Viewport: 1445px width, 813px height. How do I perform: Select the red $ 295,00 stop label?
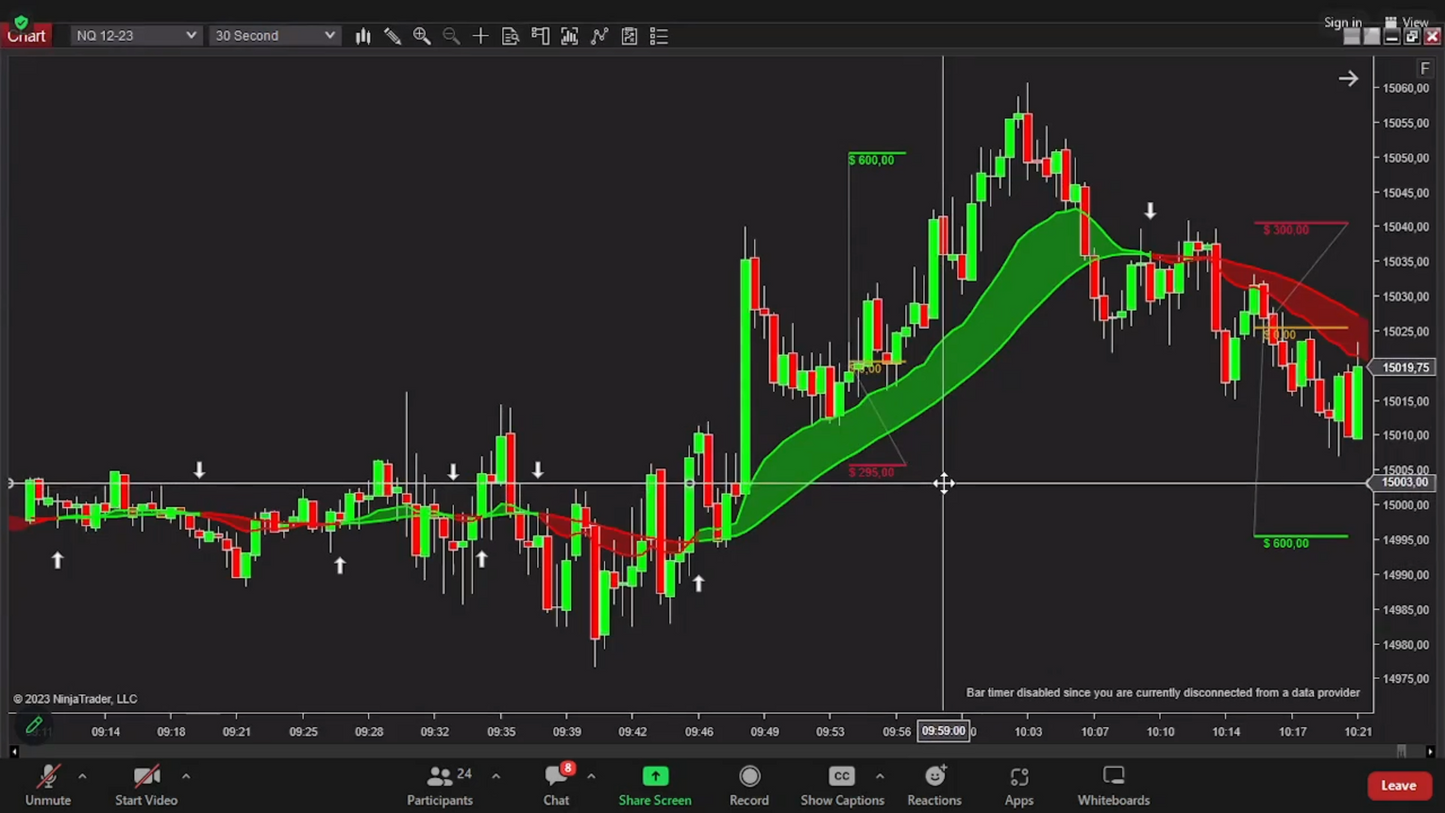(x=871, y=472)
